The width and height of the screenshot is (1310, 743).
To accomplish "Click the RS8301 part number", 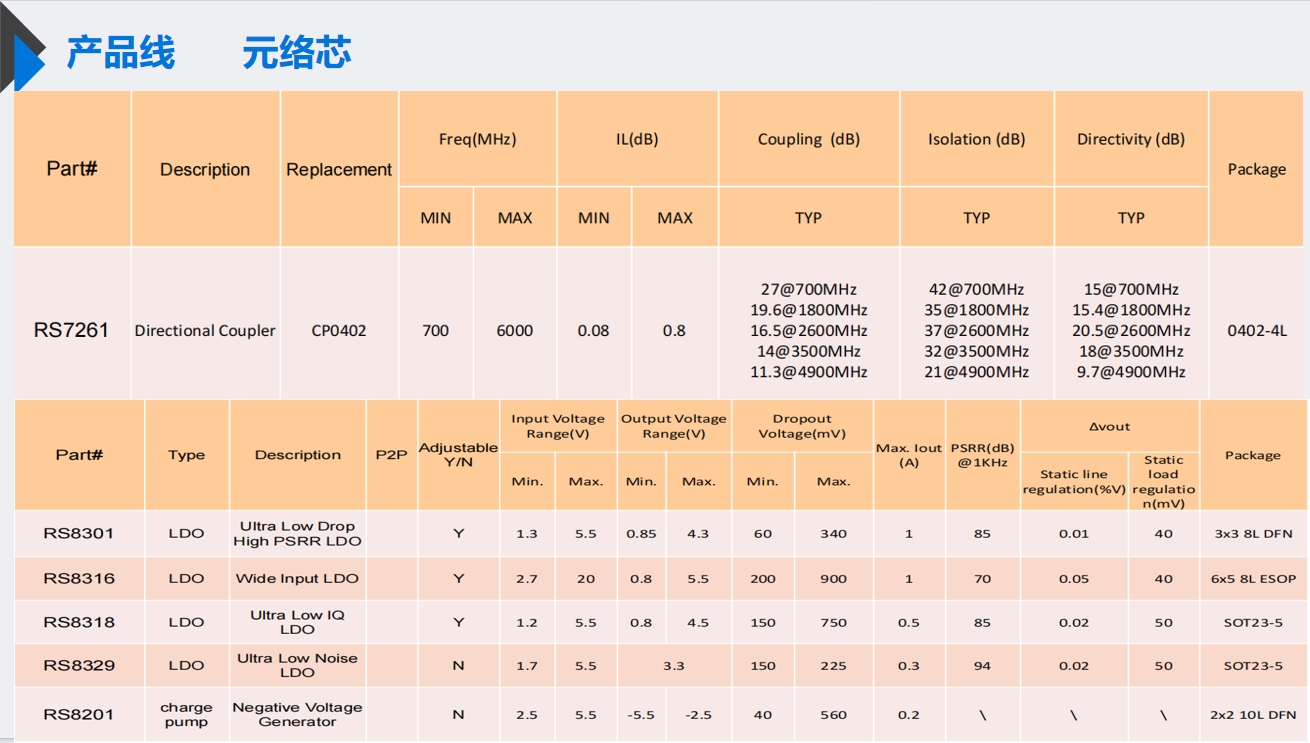I will 79,534.
